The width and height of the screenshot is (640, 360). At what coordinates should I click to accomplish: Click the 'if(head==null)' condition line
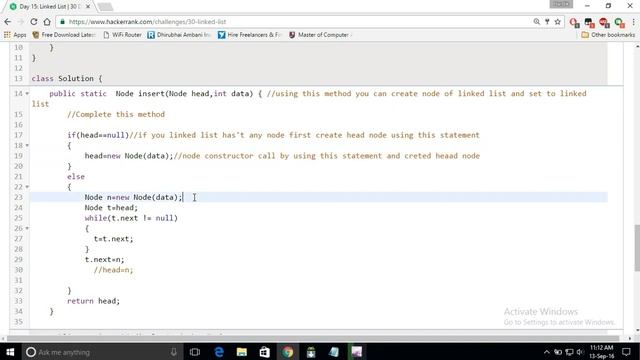coord(98,135)
